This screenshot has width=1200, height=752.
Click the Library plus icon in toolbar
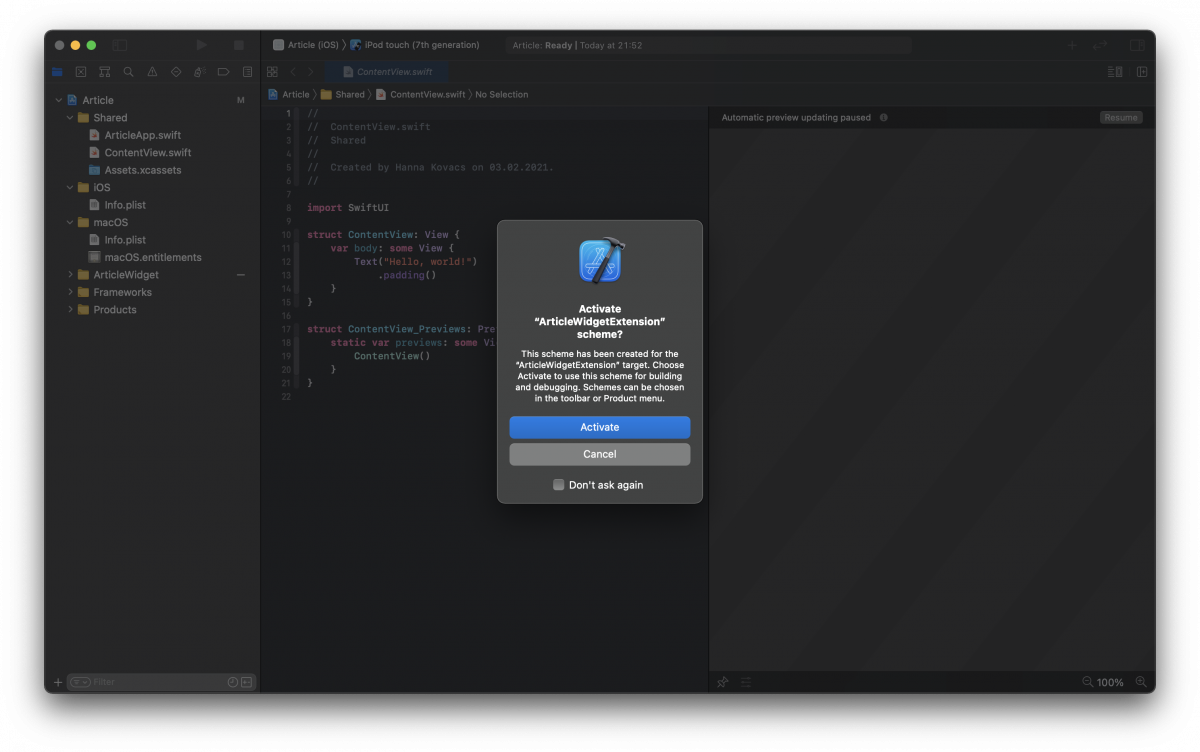click(1072, 45)
